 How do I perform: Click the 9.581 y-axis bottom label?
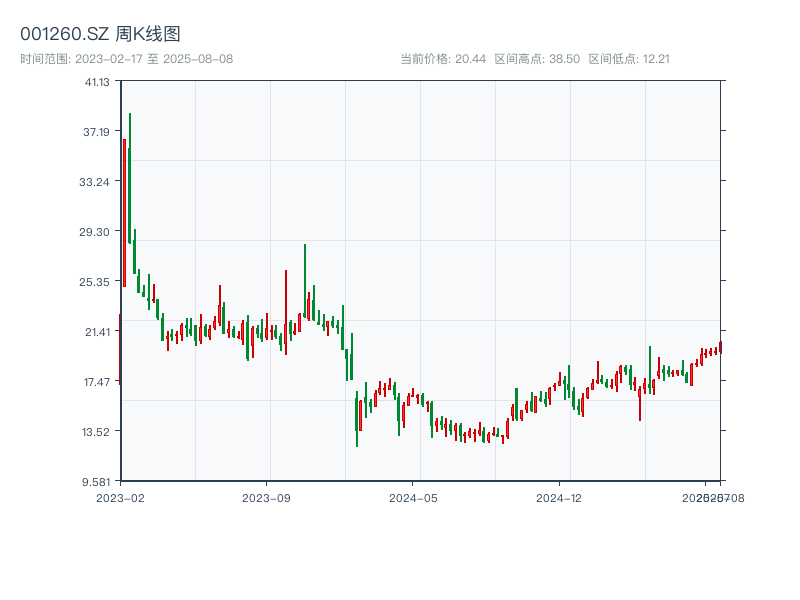(97, 481)
